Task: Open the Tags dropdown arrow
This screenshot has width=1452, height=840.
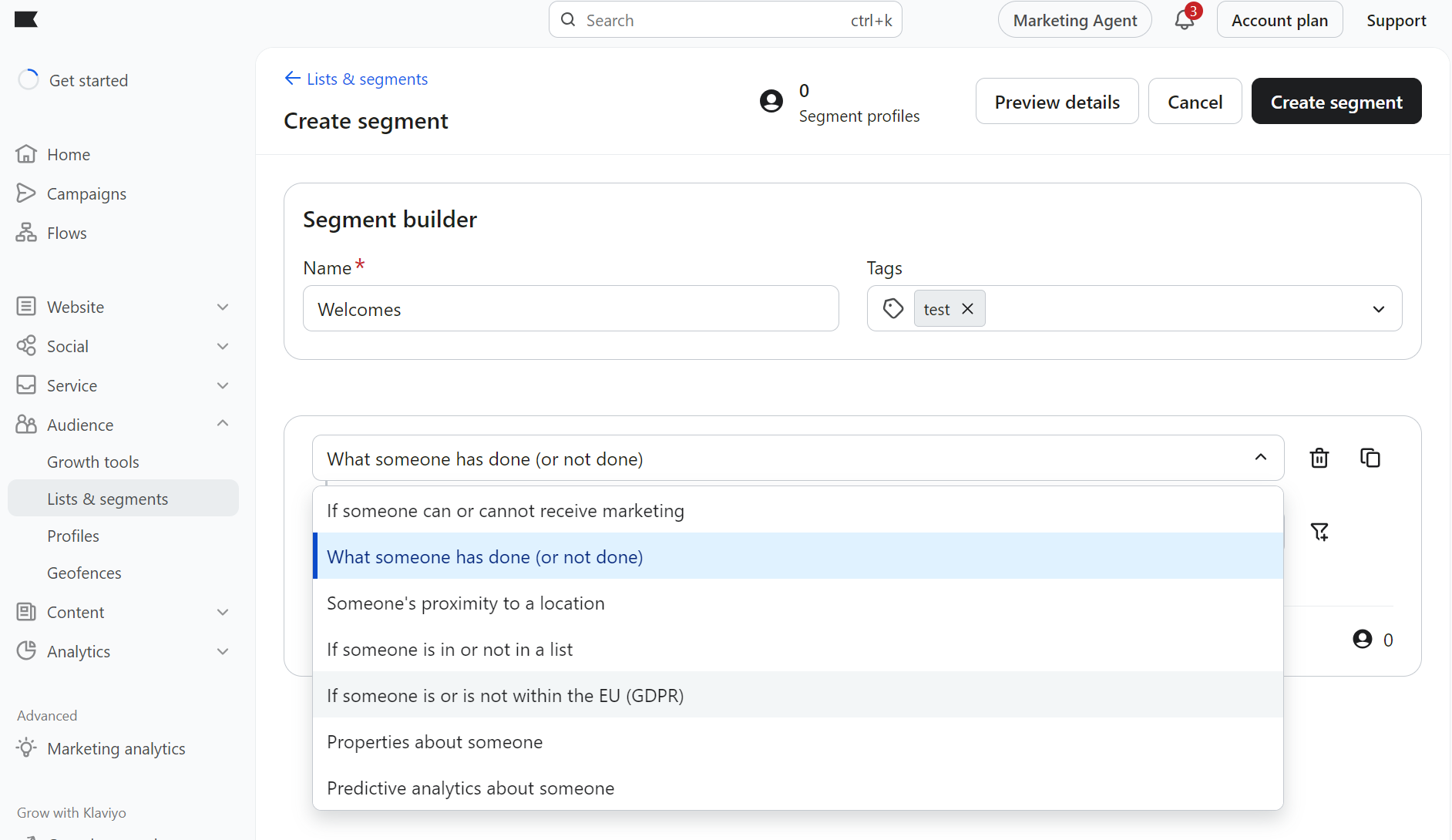Action: click(x=1378, y=309)
